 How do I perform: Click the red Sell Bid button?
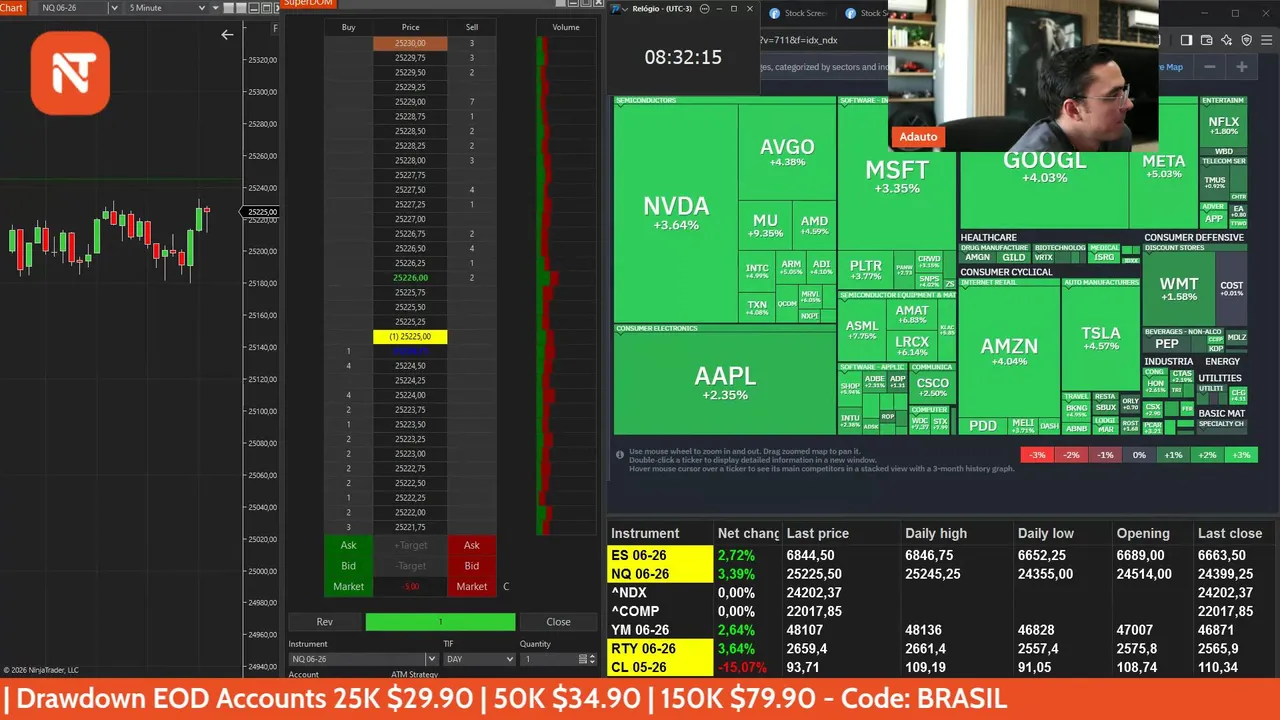click(472, 566)
